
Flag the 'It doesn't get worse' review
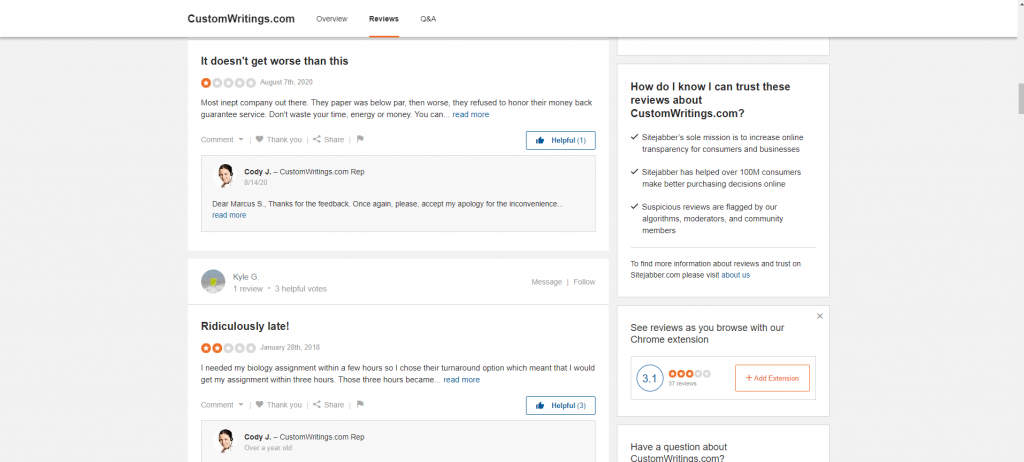pyautogui.click(x=360, y=139)
